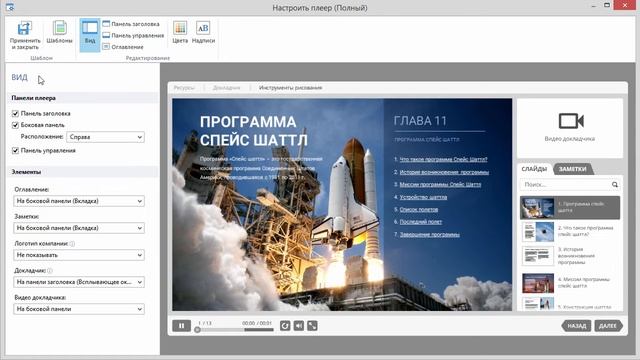This screenshot has height=360, width=640.
Task: Click the video camera presenter icon
Action: (x=571, y=121)
